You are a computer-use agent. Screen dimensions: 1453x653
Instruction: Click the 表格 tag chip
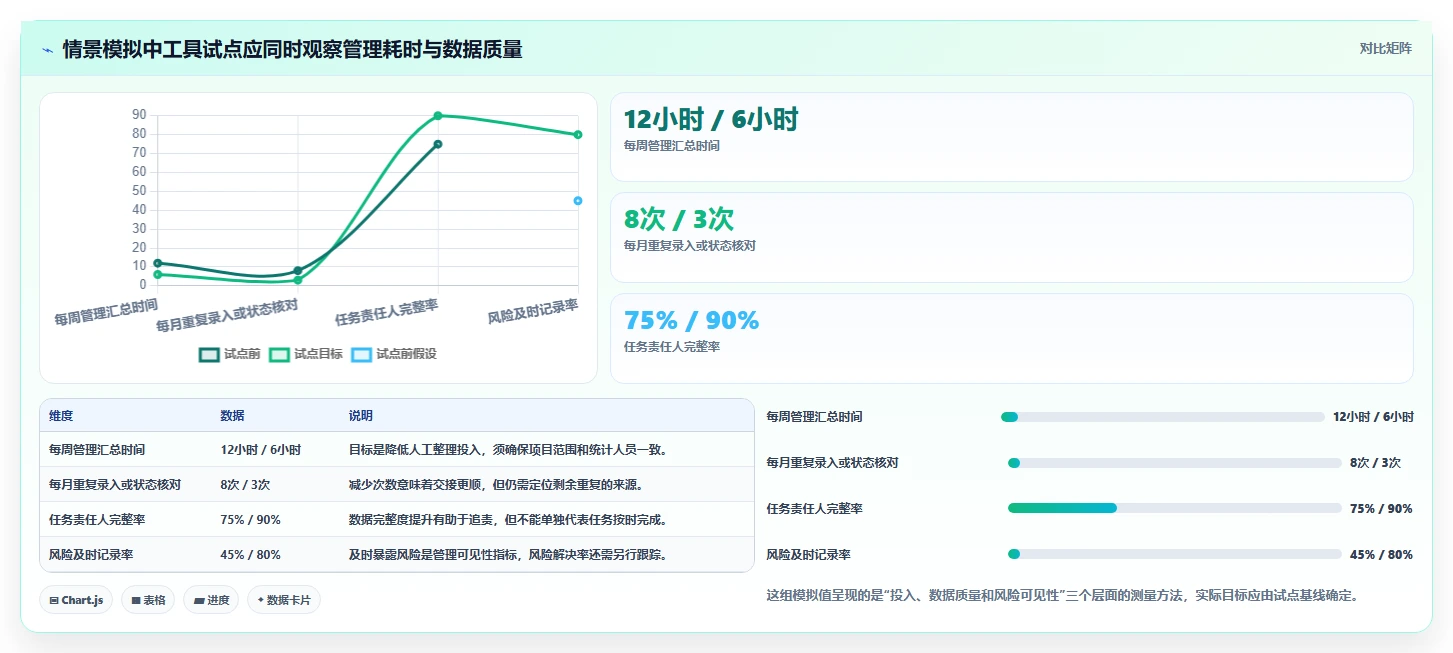(x=148, y=600)
